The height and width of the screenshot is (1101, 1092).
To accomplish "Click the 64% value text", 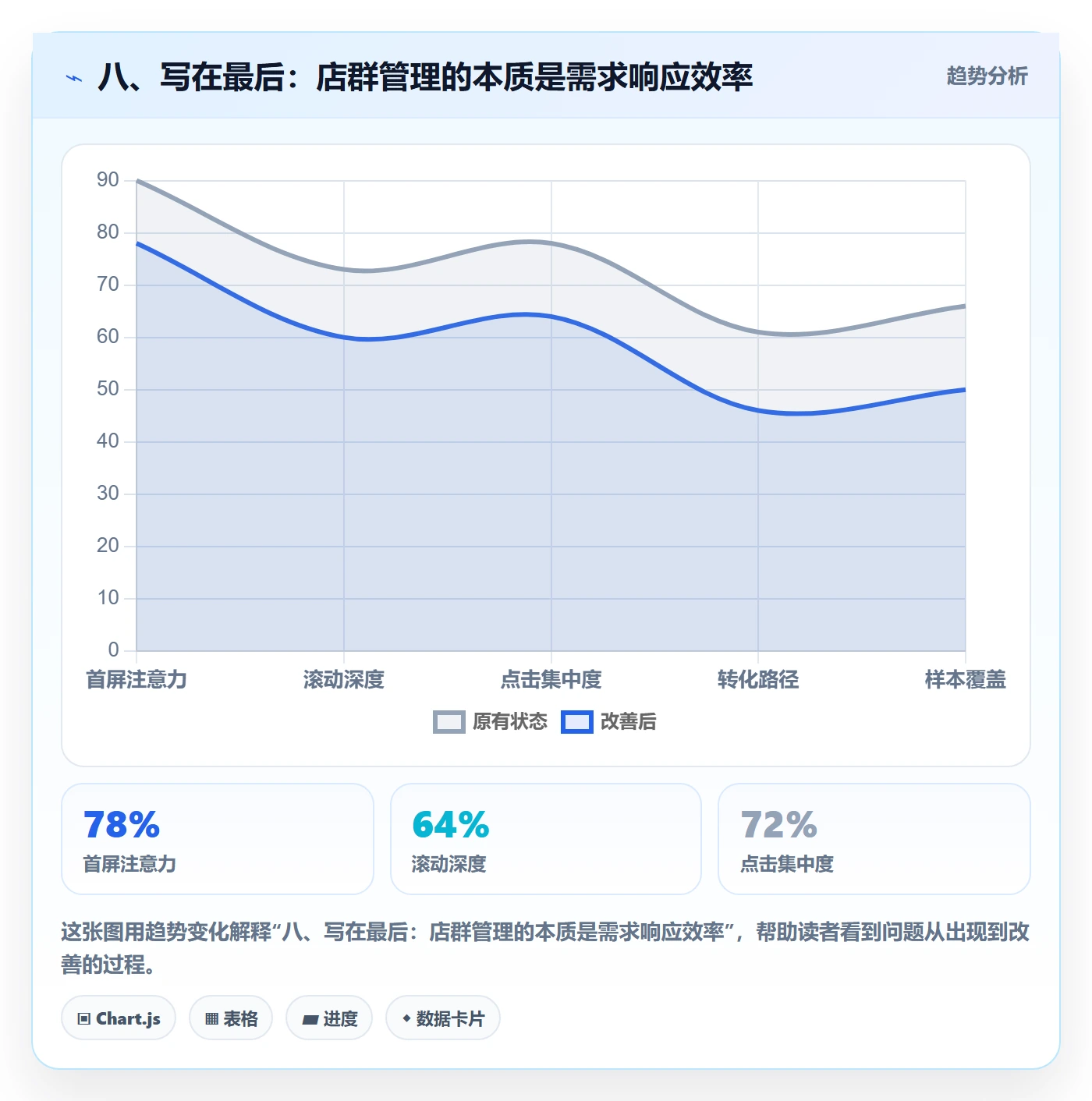I will 451,825.
